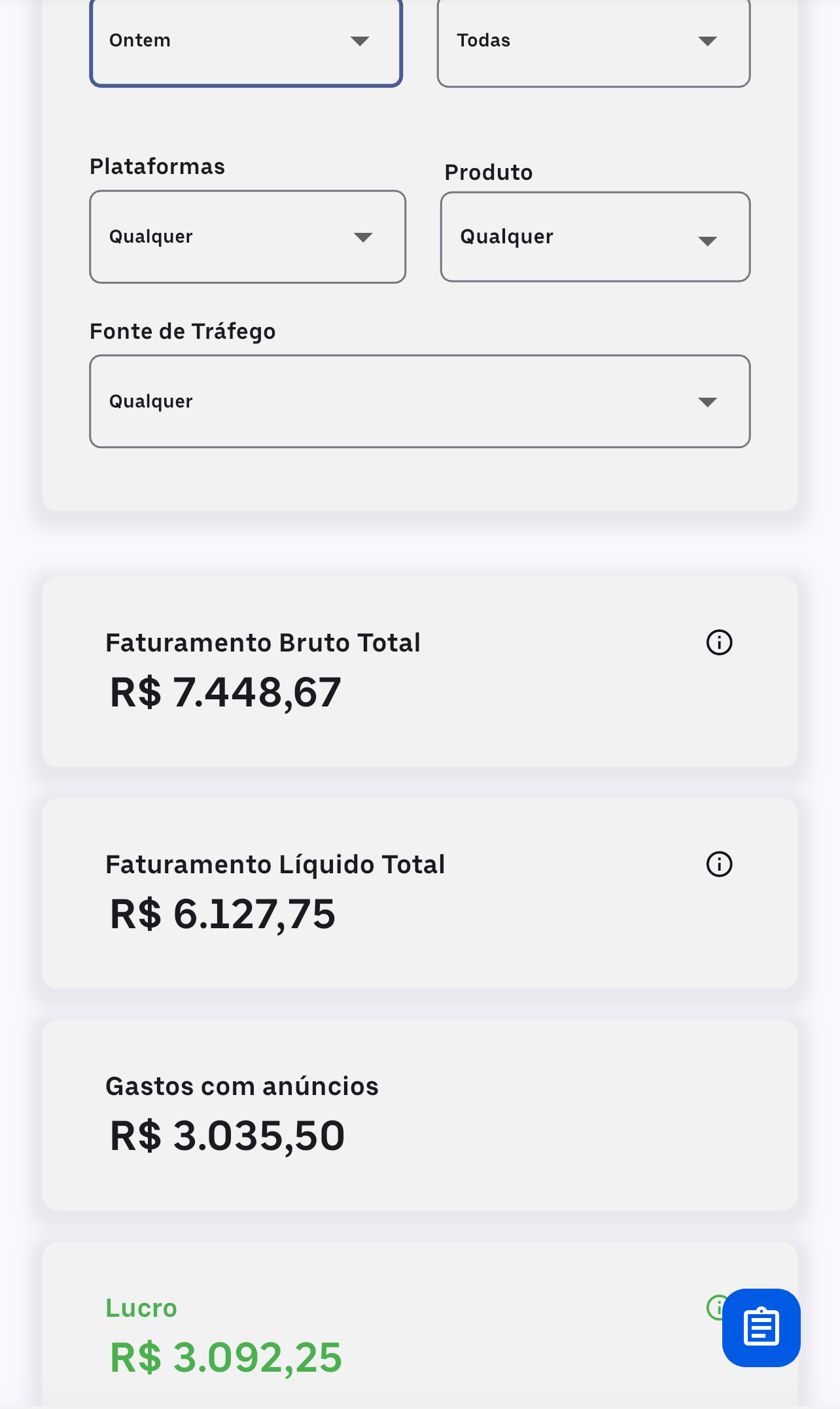
Task: Click the Faturamento Bruto Total info icon
Action: coord(719,642)
